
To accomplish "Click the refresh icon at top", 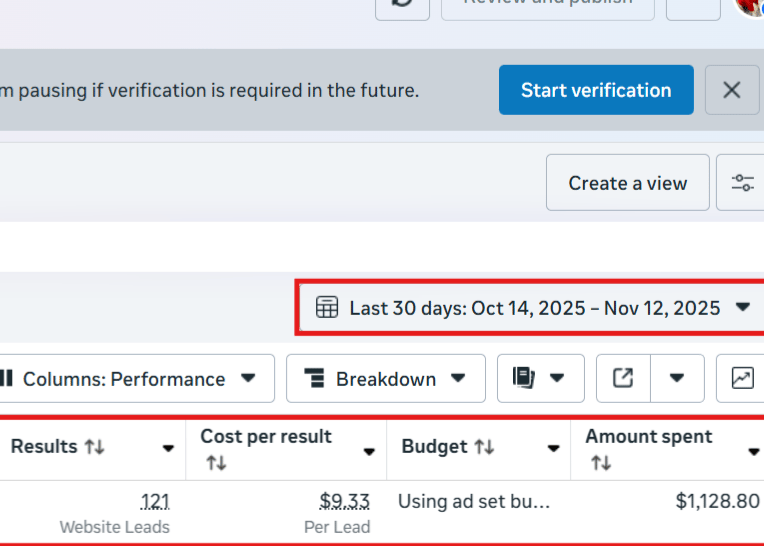I will coord(402,5).
